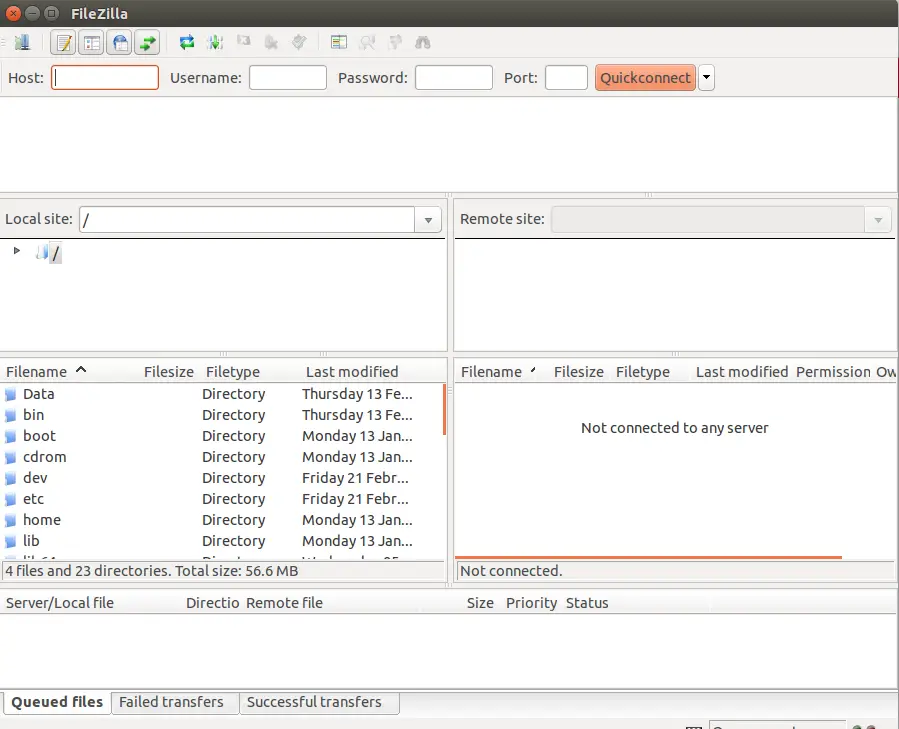
Task: Click the Username input field
Action: pos(288,77)
